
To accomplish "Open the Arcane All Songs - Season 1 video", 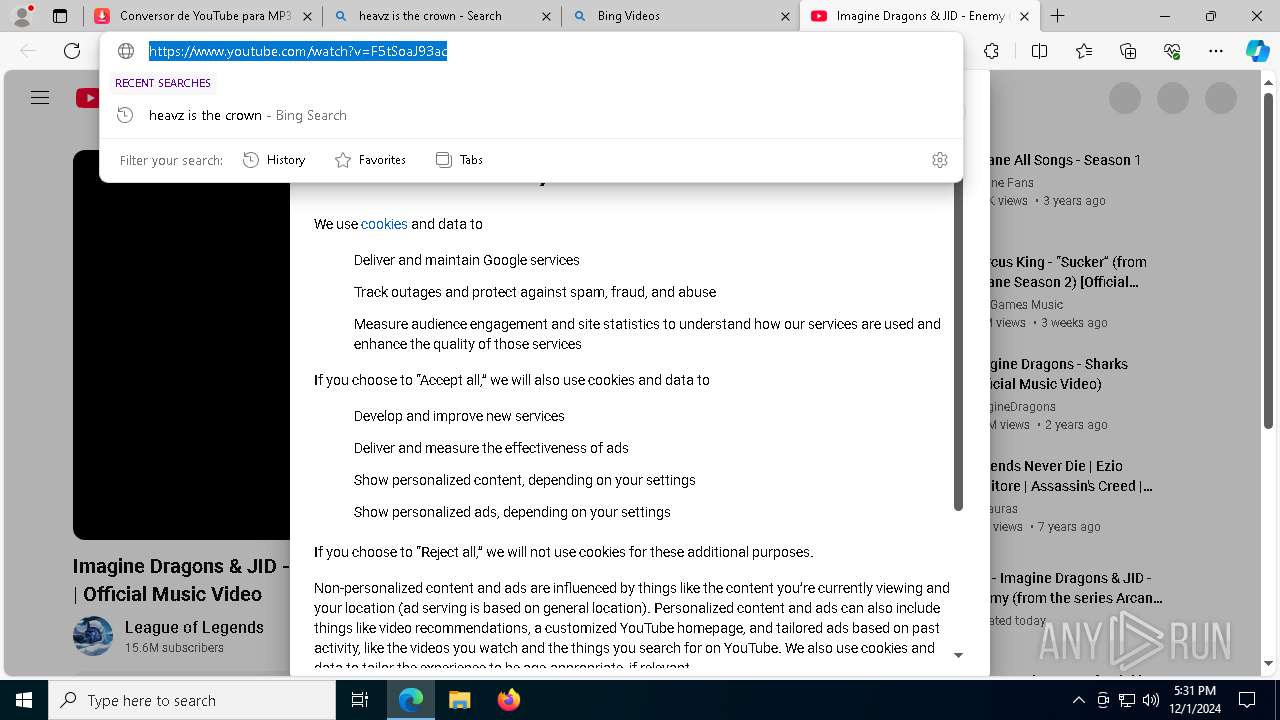I will 1065,160.
